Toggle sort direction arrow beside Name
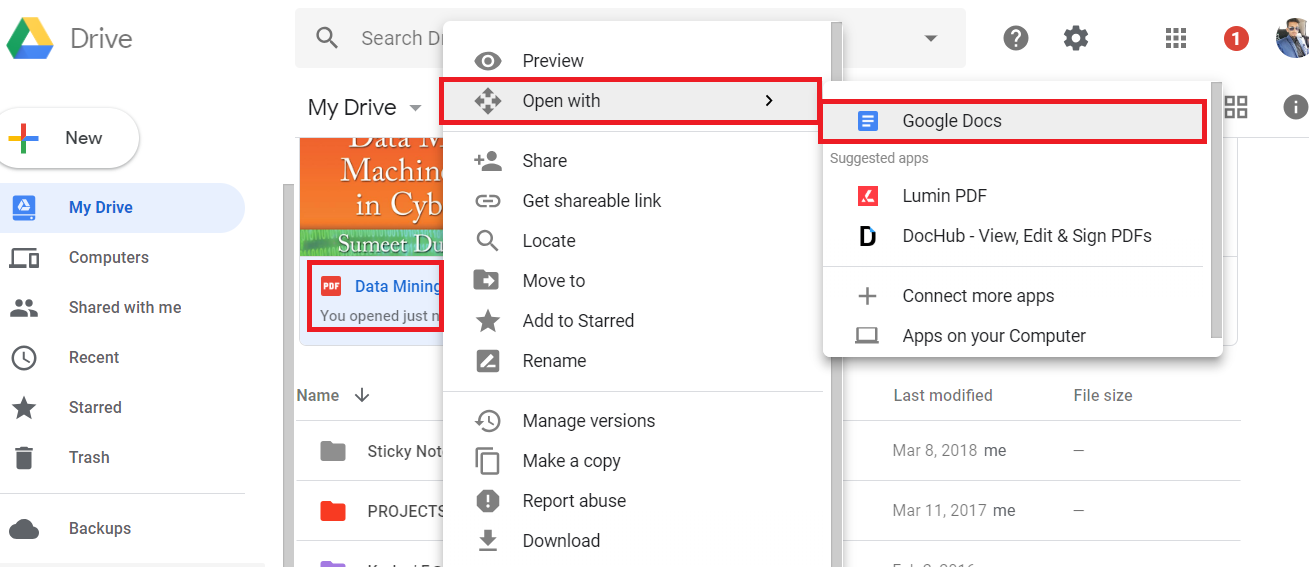The width and height of the screenshot is (1309, 571). point(362,395)
